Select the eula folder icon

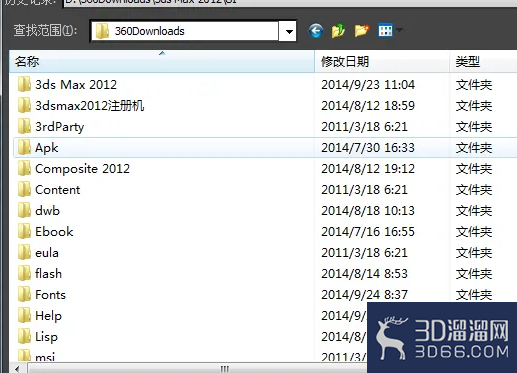(24, 252)
